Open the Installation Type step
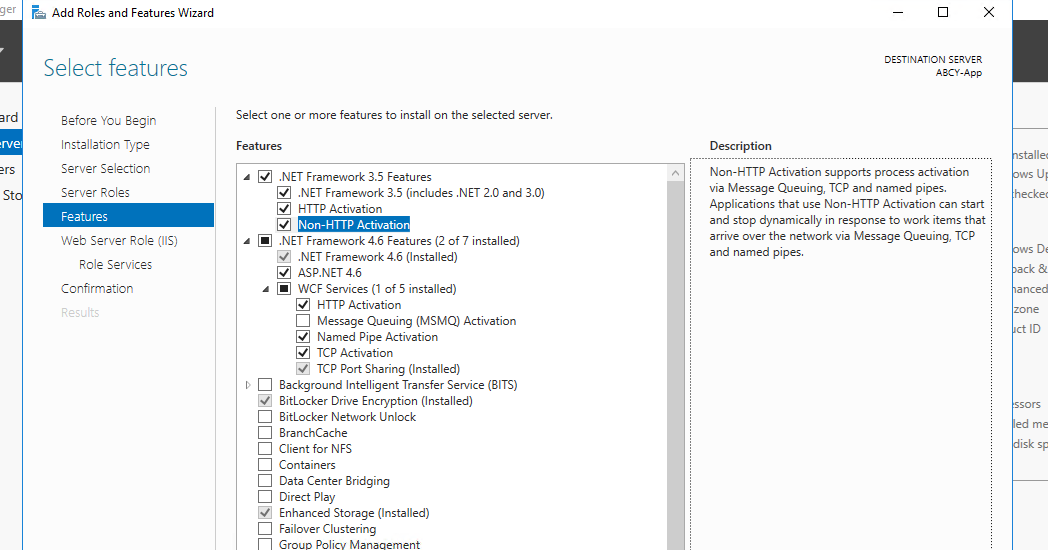Screen dimensions: 1048x550 (105, 144)
